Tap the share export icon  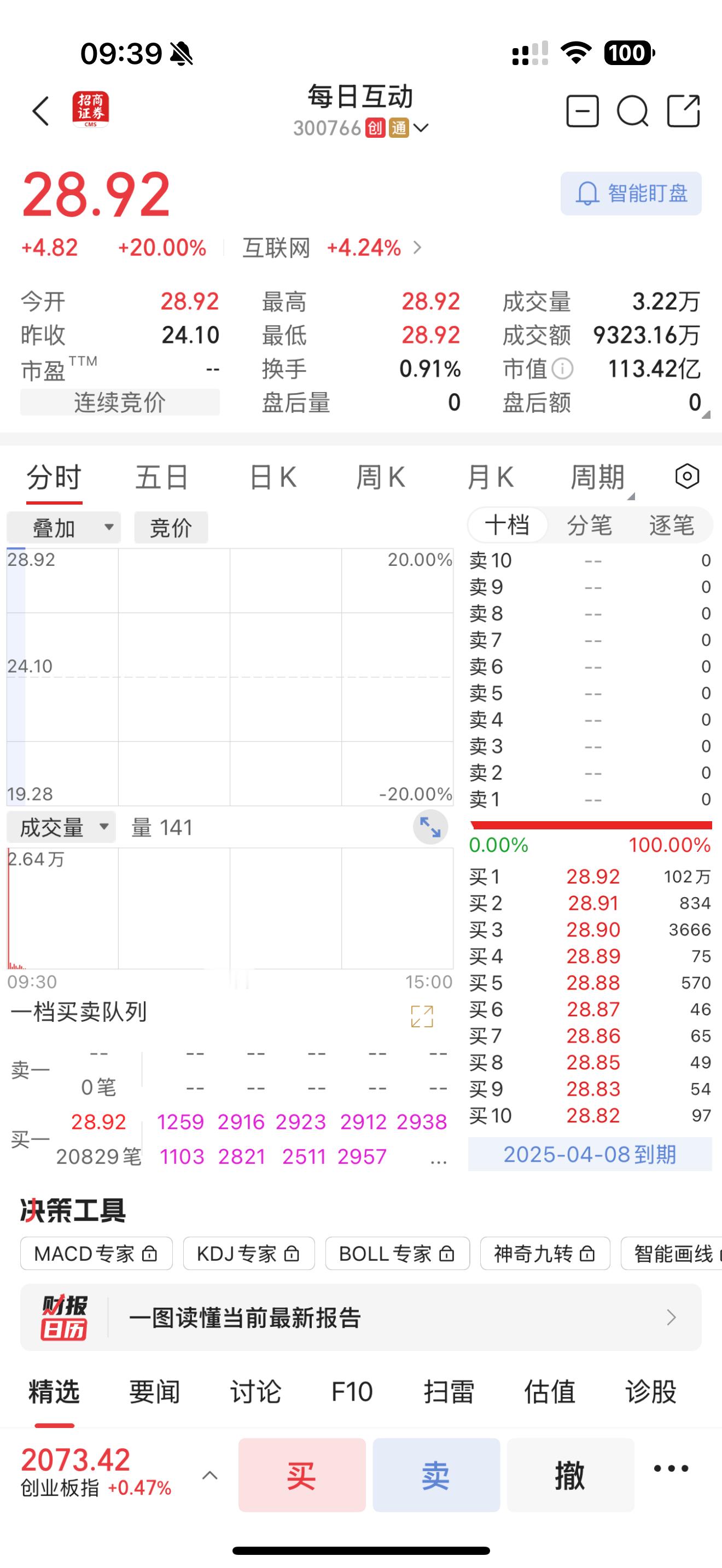[x=684, y=111]
